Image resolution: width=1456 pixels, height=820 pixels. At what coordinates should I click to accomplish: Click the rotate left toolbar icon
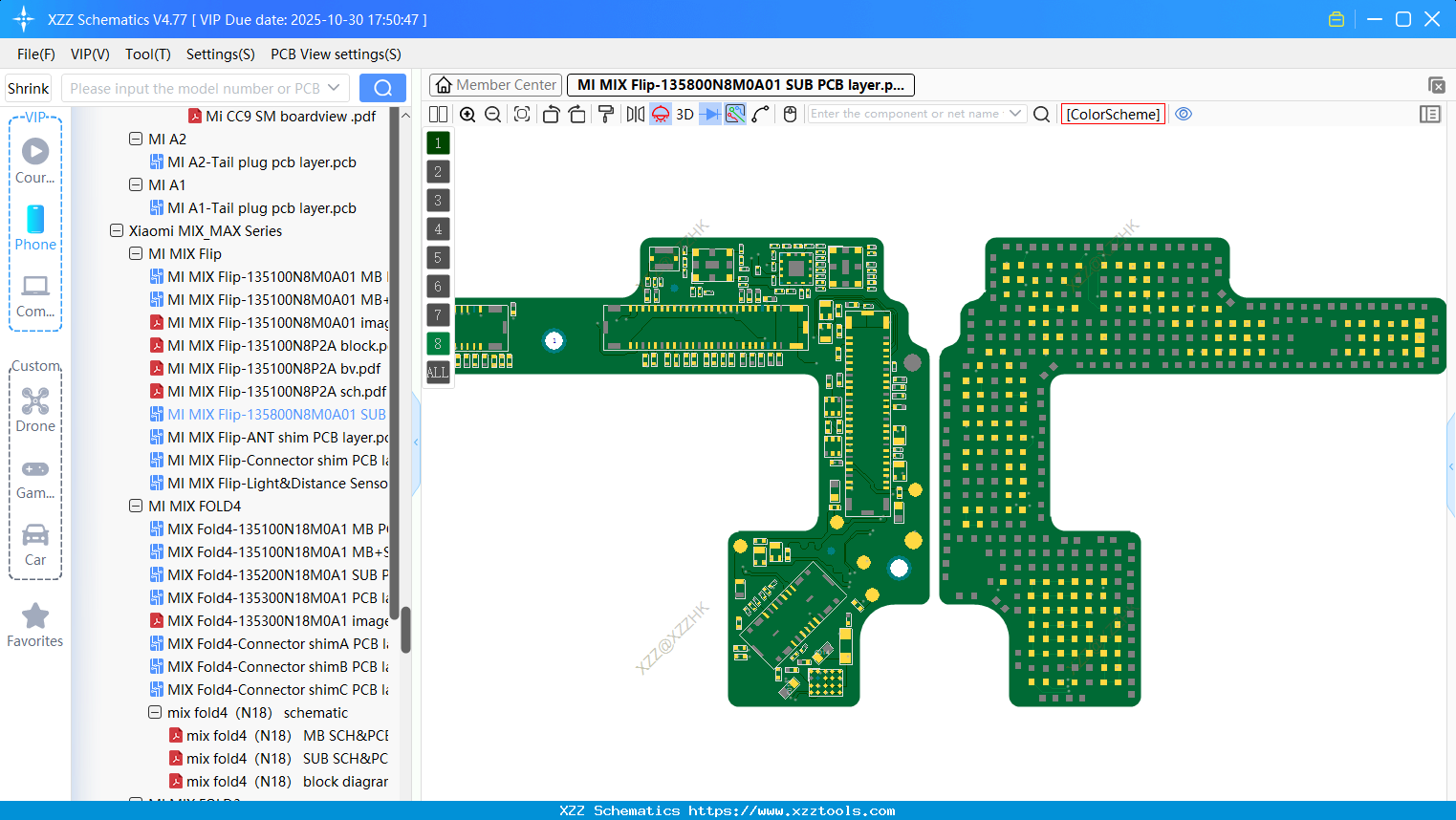pos(551,114)
